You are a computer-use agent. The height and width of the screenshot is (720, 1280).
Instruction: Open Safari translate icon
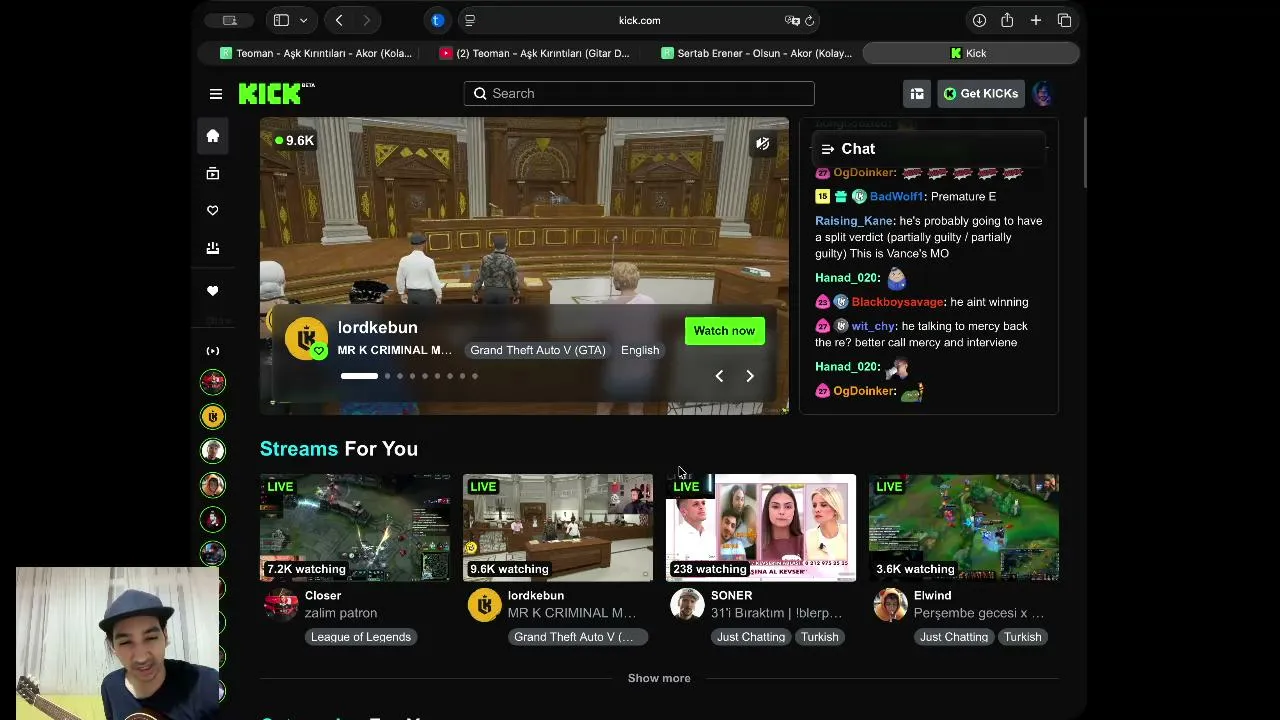tap(791, 20)
